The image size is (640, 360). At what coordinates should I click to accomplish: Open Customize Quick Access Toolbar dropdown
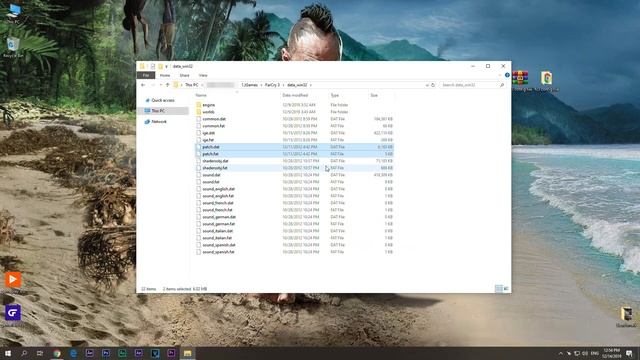pyautogui.click(x=167, y=67)
